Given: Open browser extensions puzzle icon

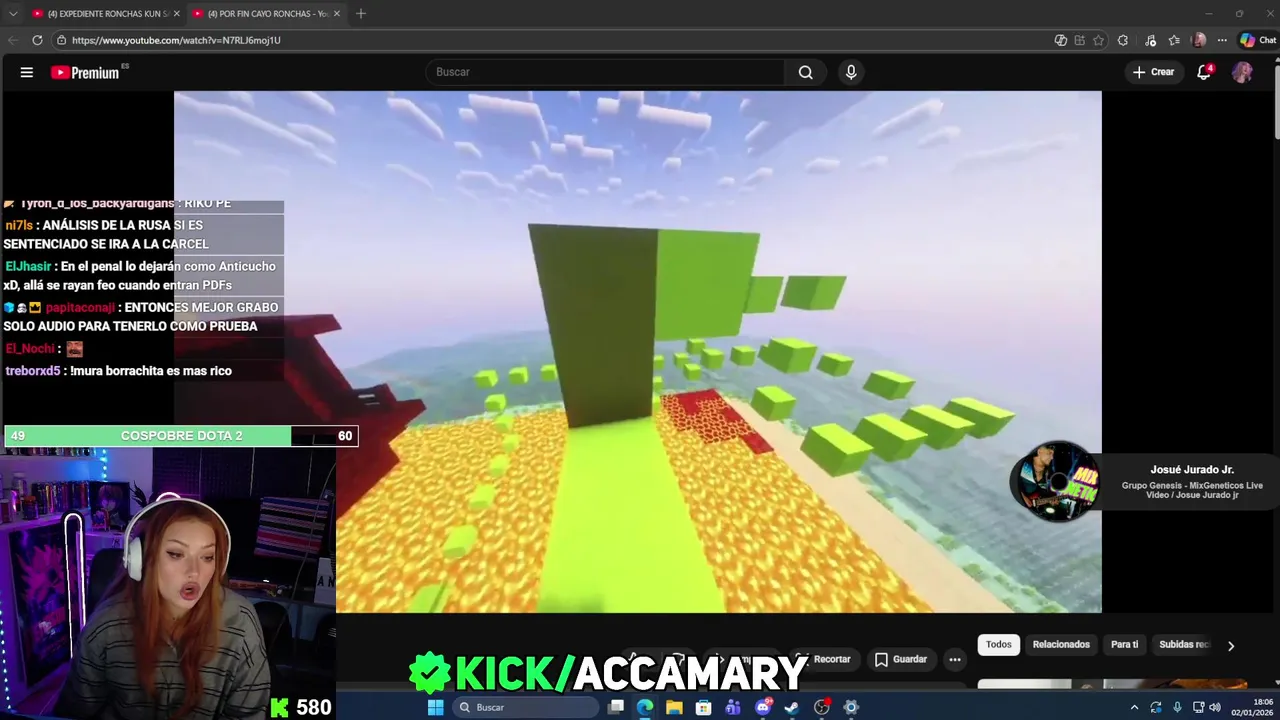Looking at the screenshot, I should tap(1123, 40).
